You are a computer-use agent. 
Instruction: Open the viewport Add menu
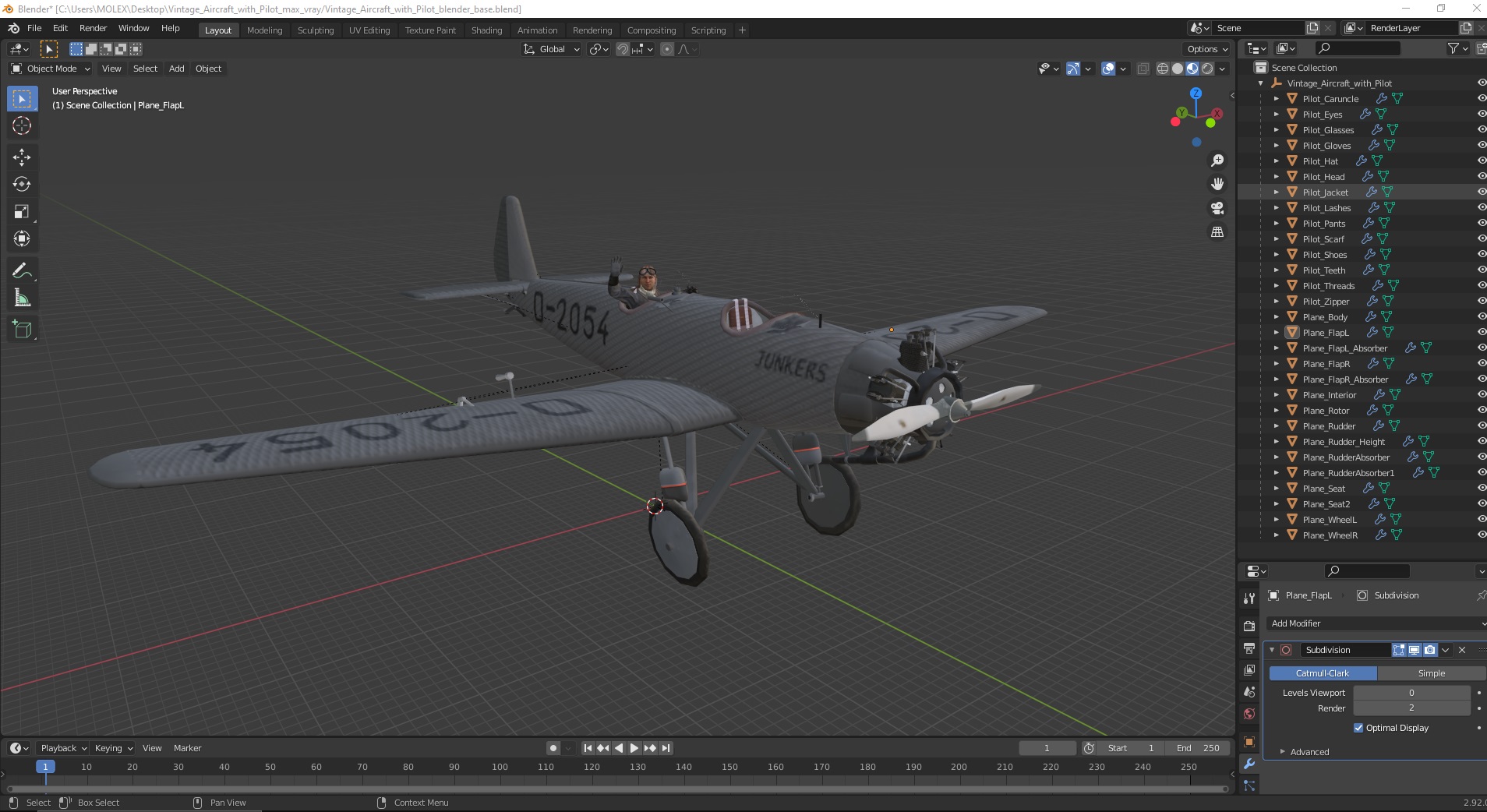click(177, 69)
